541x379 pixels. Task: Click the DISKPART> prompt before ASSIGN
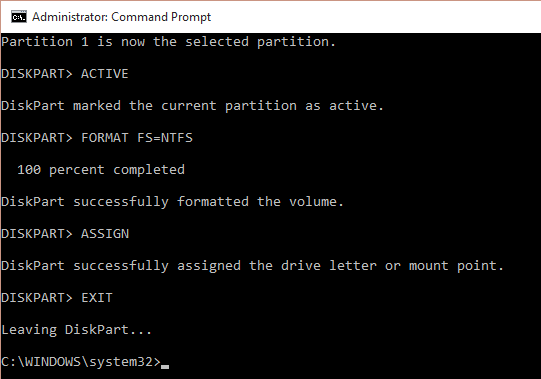(37, 234)
